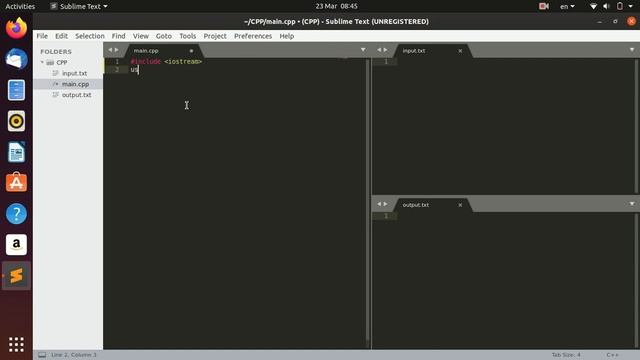
Task: Collapse the CPP folder in sidebar
Action: click(42, 62)
